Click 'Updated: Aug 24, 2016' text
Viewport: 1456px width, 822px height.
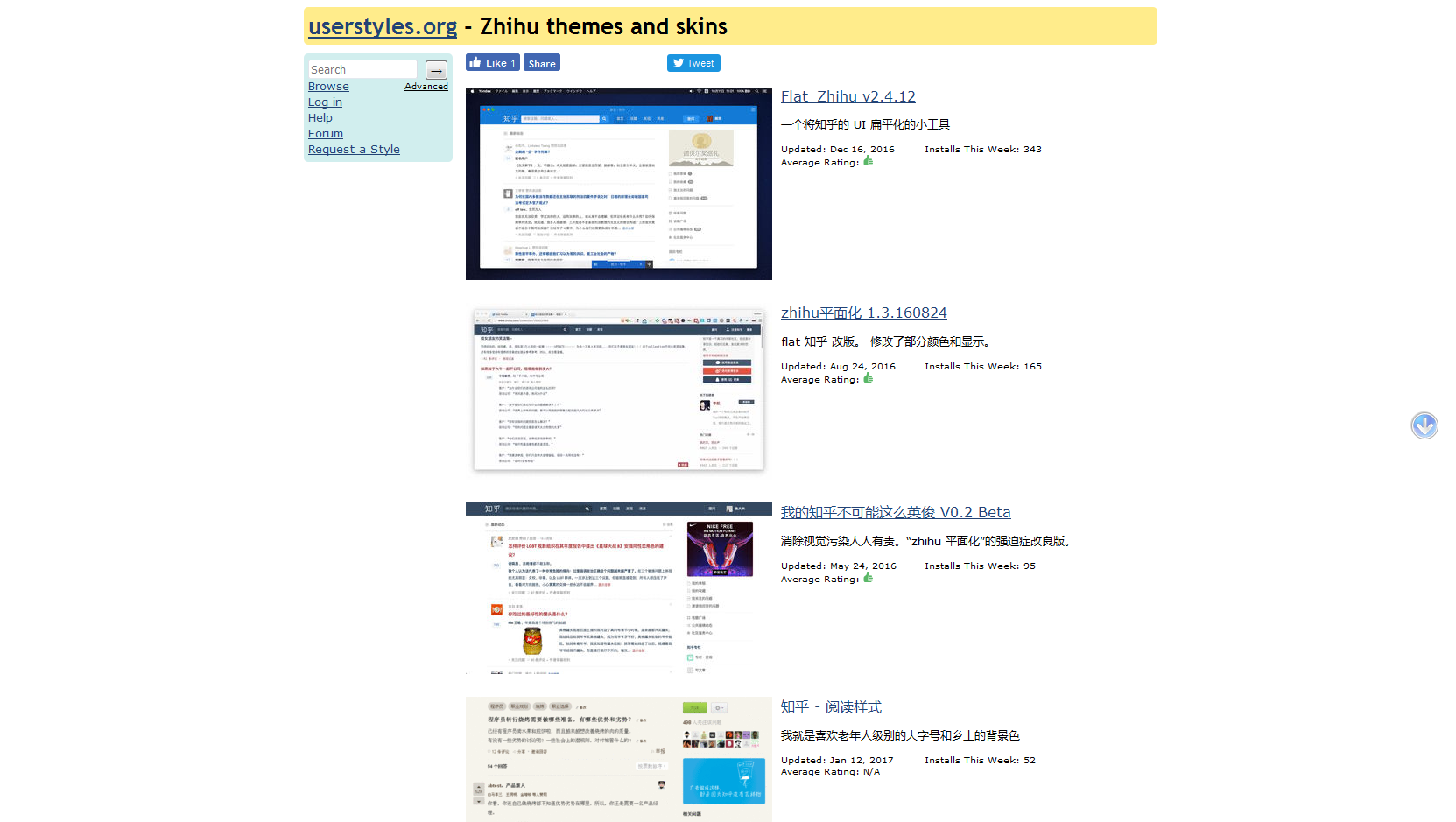pyautogui.click(x=839, y=366)
